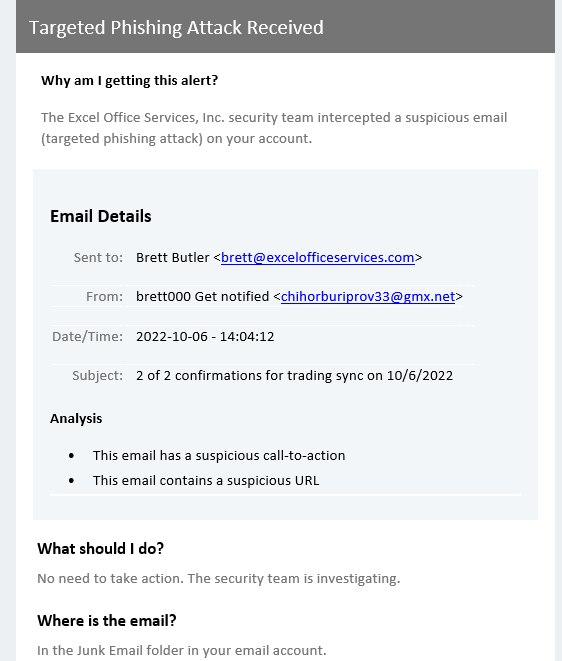Image resolution: width=562 pixels, height=661 pixels.
Task: Click the suspicious call-to-action bullet item
Action: click(219, 456)
